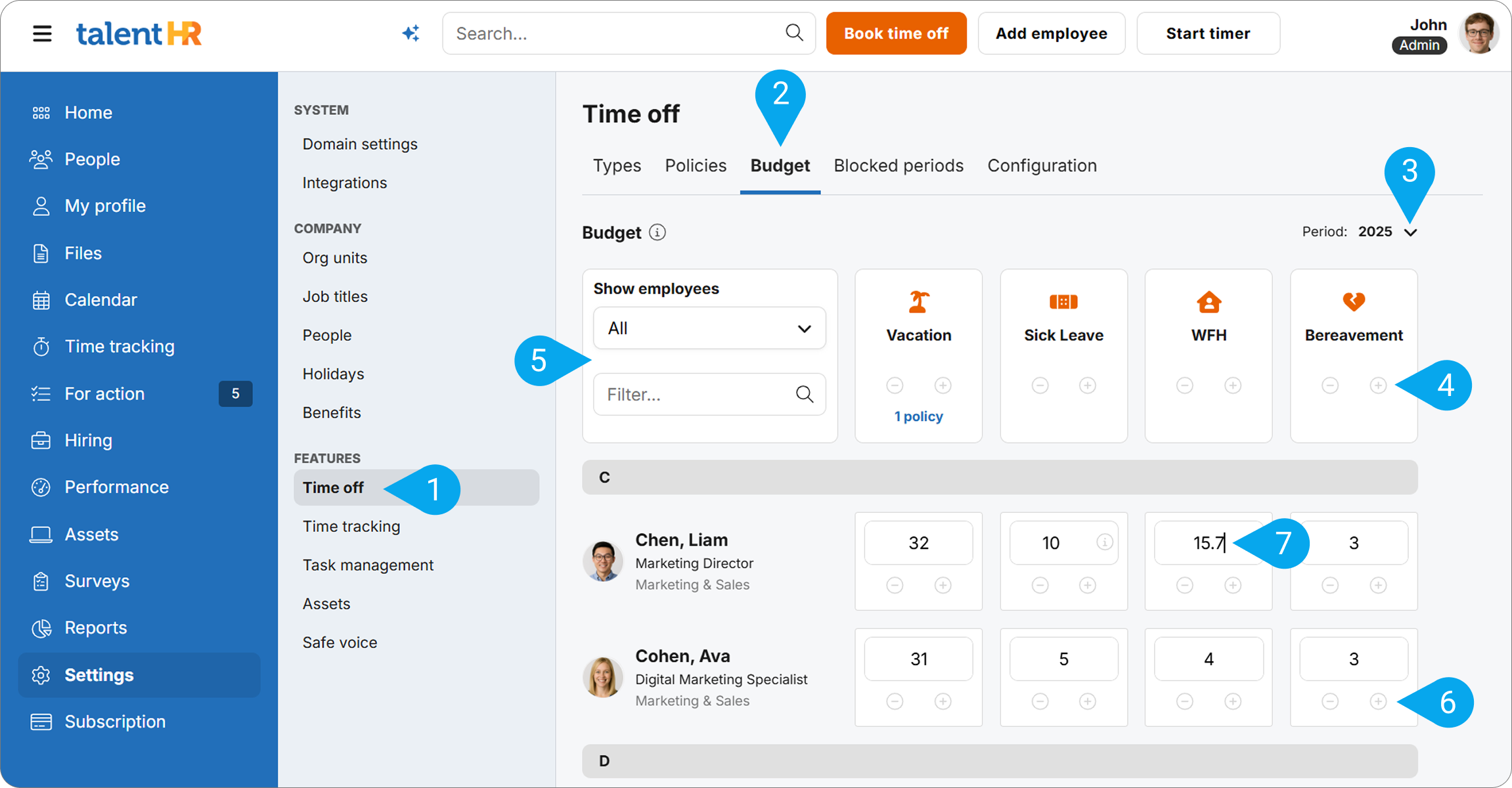Image resolution: width=1512 pixels, height=788 pixels.
Task: Switch to the Configuration tab
Action: 1042,165
